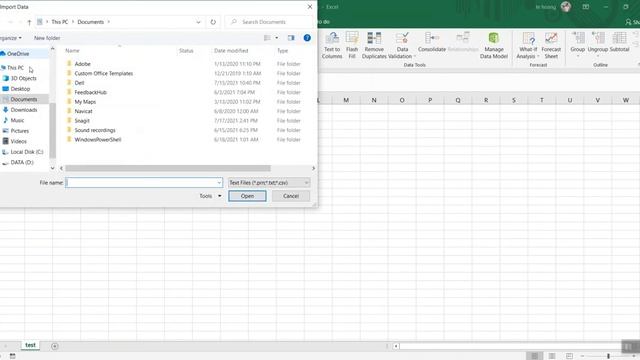The image size is (640, 360).
Task: Select the Consolidate tool
Action: tap(431, 42)
